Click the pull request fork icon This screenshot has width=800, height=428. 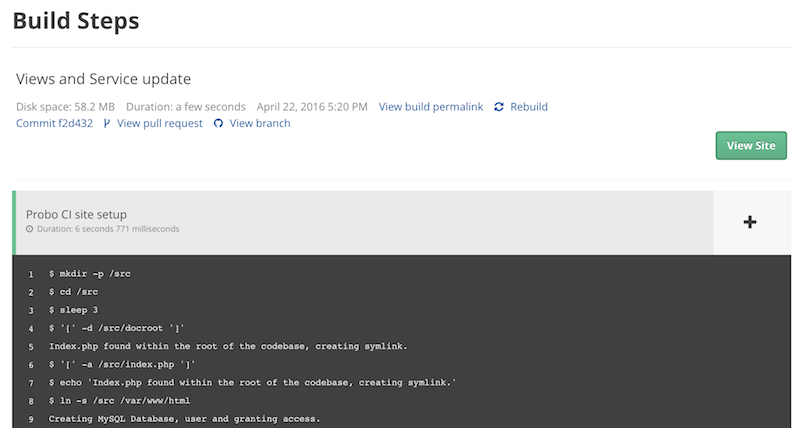click(x=107, y=124)
